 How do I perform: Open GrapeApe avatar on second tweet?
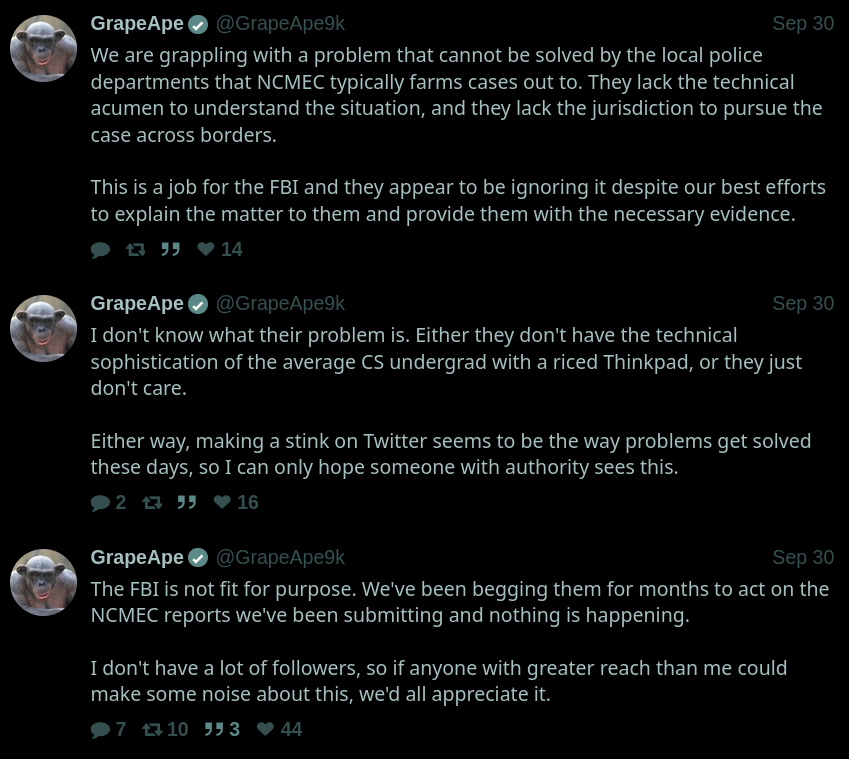pos(43,328)
